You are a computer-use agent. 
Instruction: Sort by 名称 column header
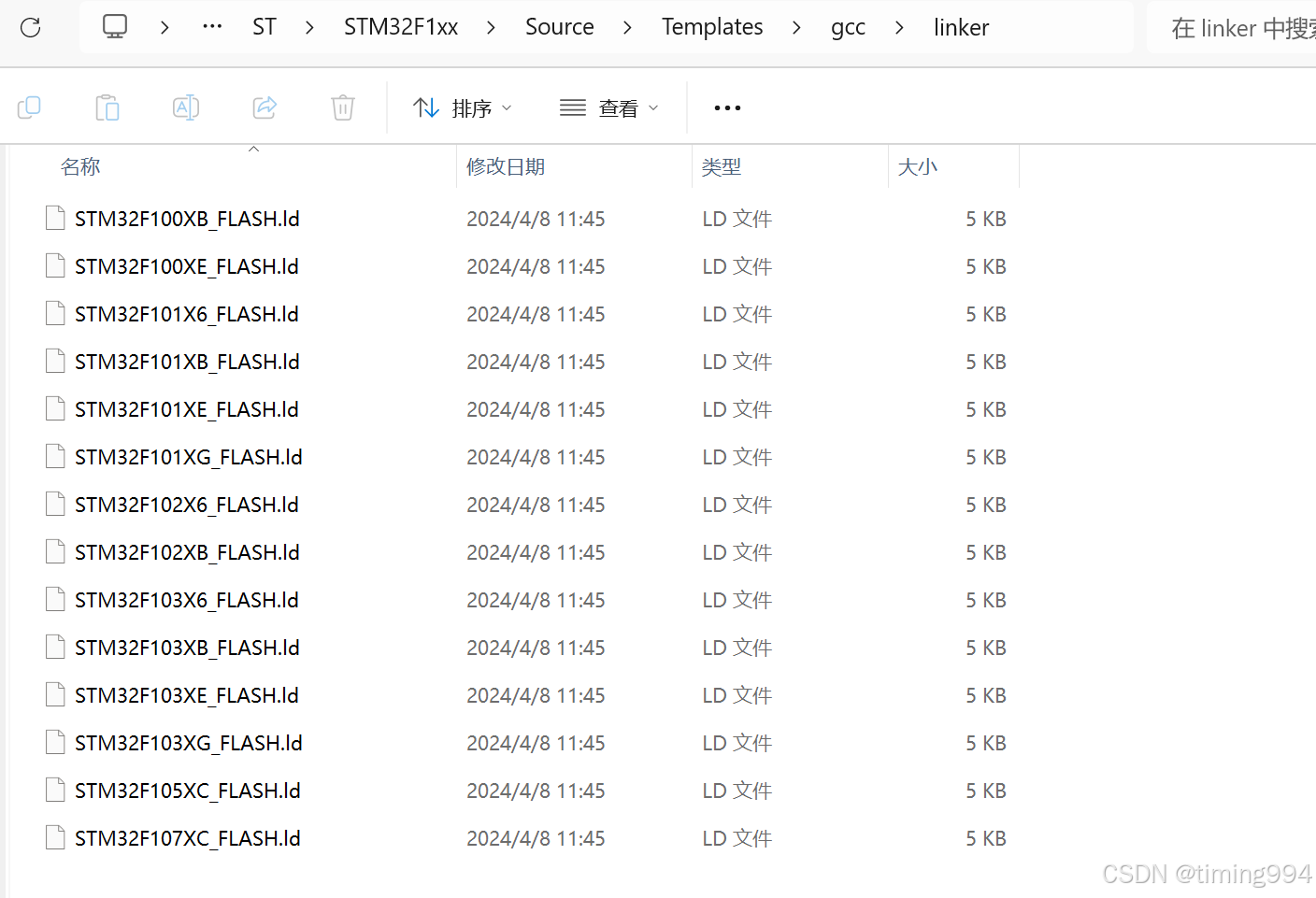pyautogui.click(x=80, y=166)
